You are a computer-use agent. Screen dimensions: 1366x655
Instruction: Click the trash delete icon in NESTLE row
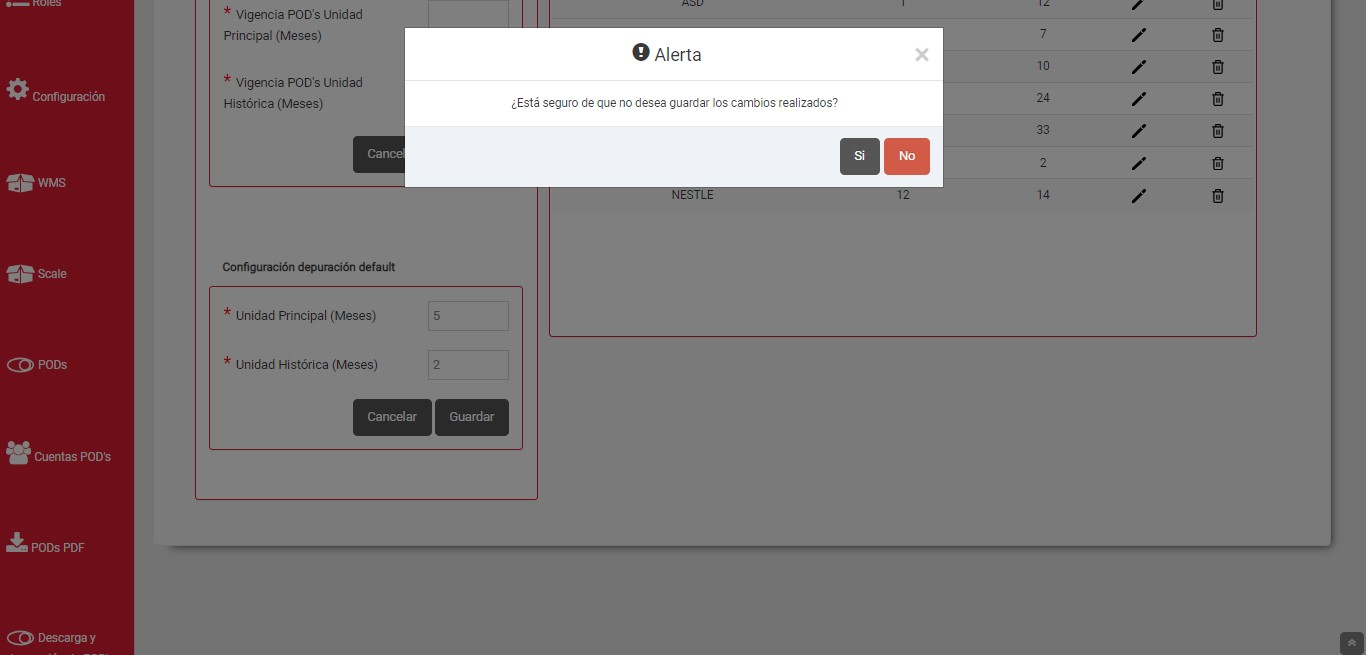[x=1217, y=196]
